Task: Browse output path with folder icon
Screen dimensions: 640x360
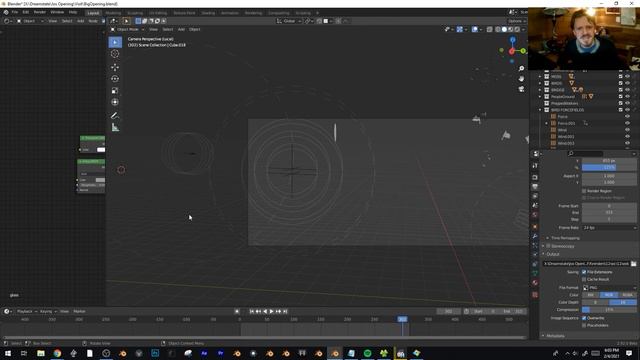Action: [x=633, y=264]
